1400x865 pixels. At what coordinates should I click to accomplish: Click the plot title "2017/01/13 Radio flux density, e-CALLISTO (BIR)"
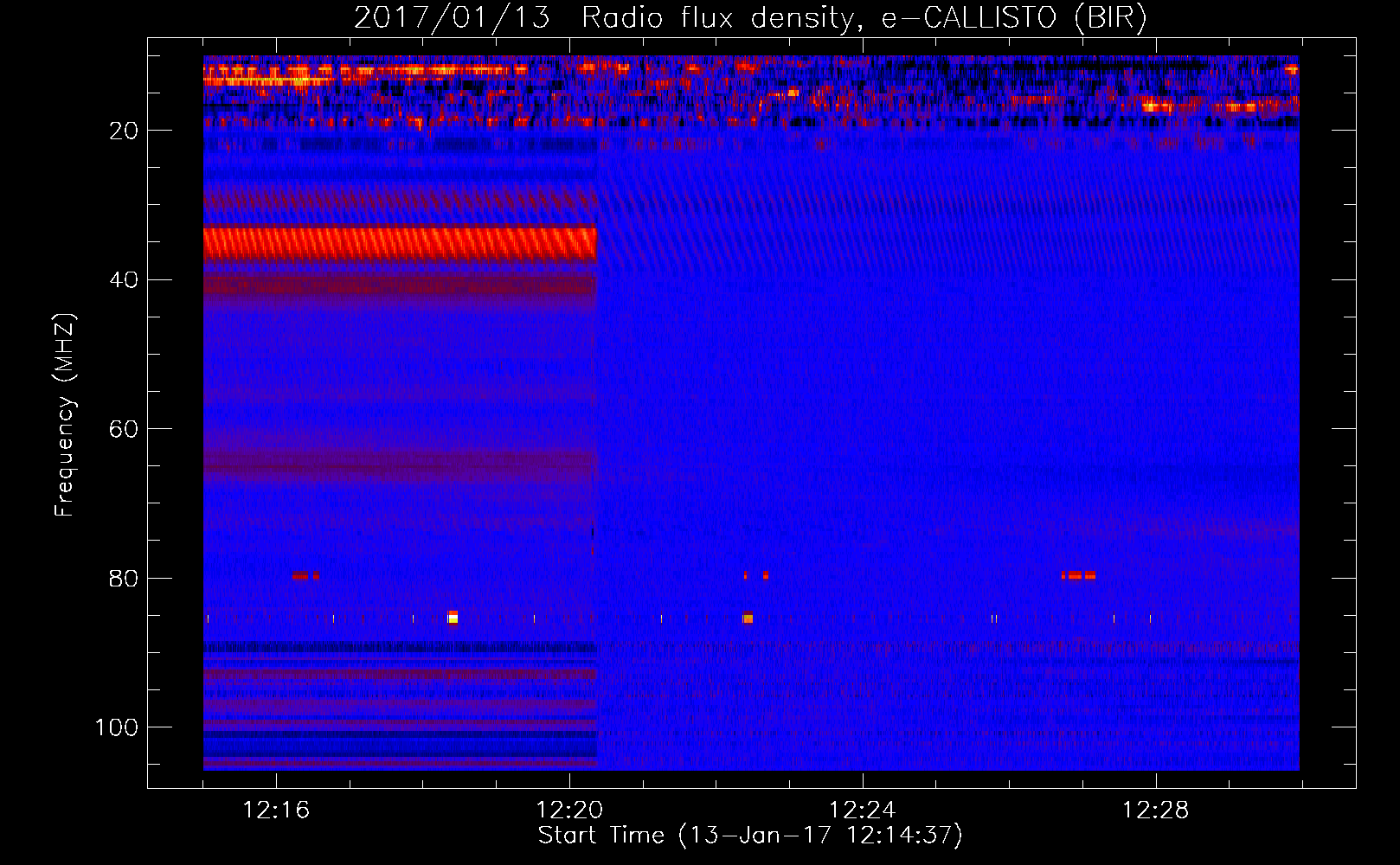pos(750,17)
